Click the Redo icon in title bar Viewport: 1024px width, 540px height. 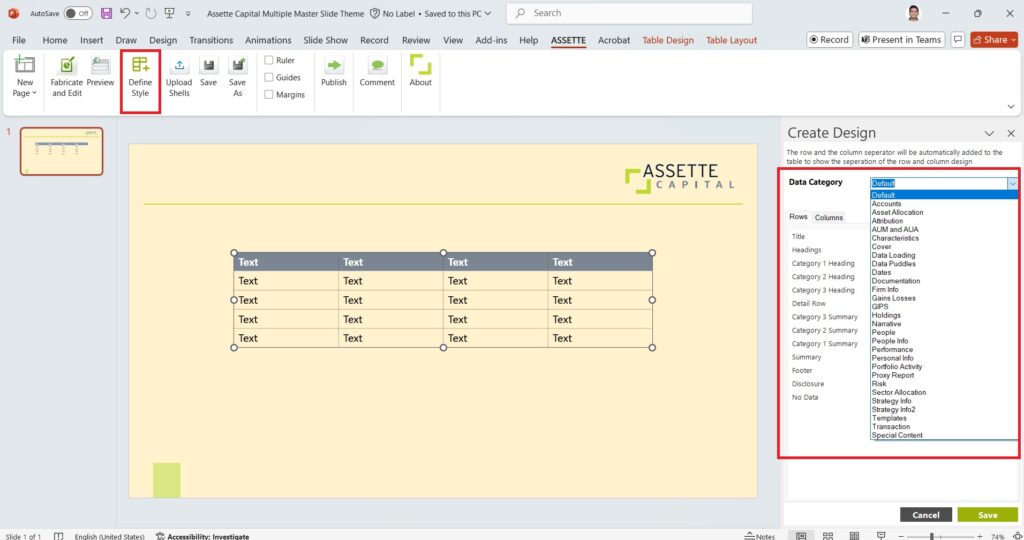pyautogui.click(x=151, y=13)
